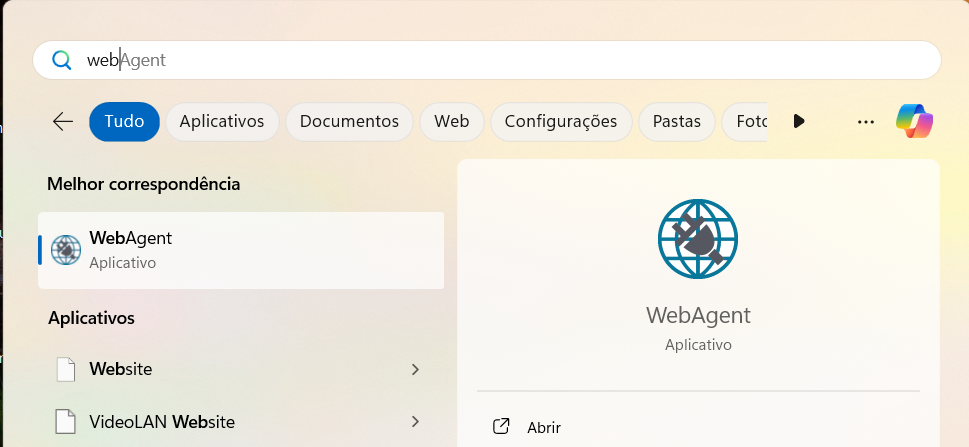
Task: Show more filters with the play arrow
Action: (799, 121)
